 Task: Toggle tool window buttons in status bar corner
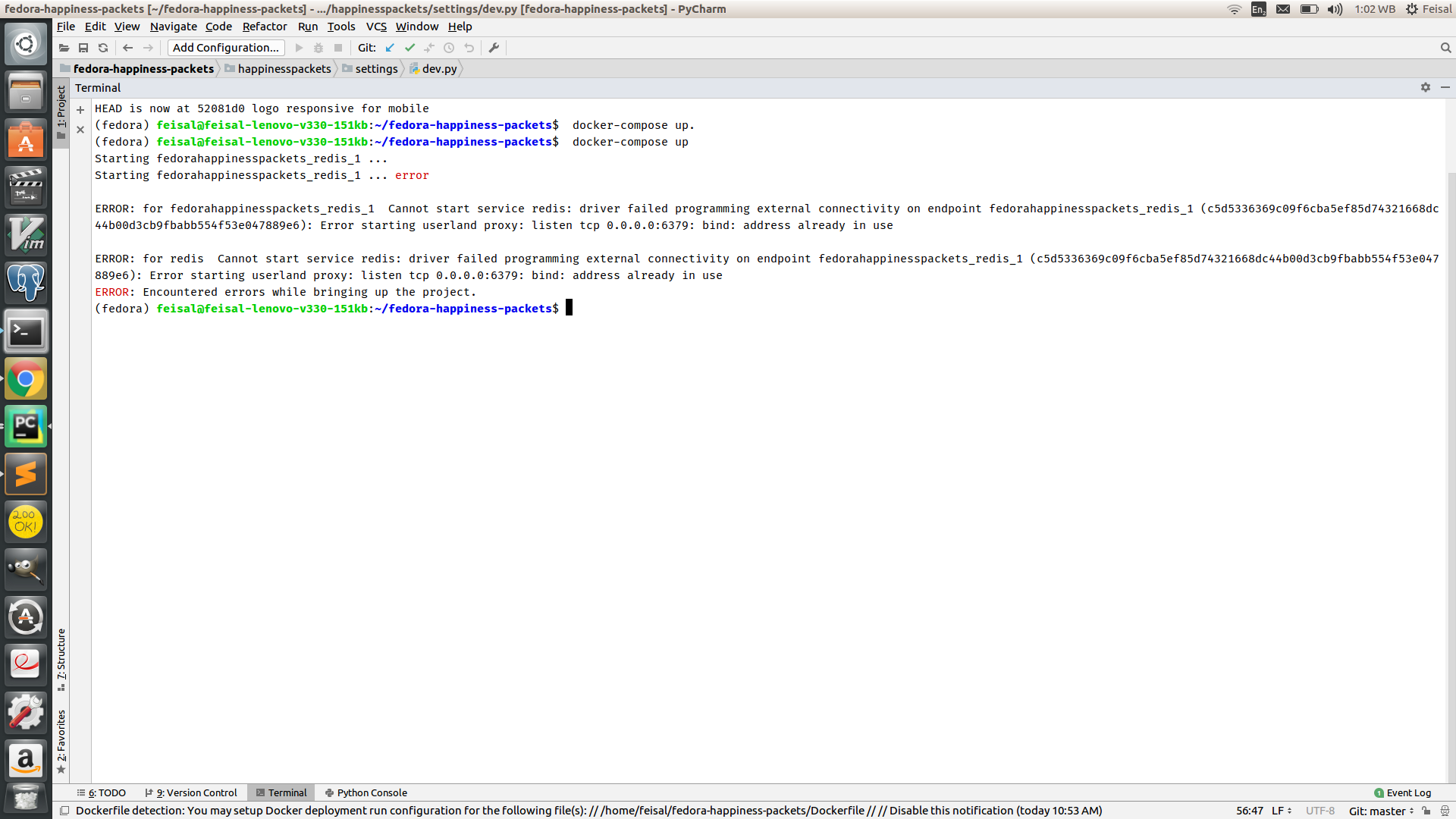pos(64,811)
